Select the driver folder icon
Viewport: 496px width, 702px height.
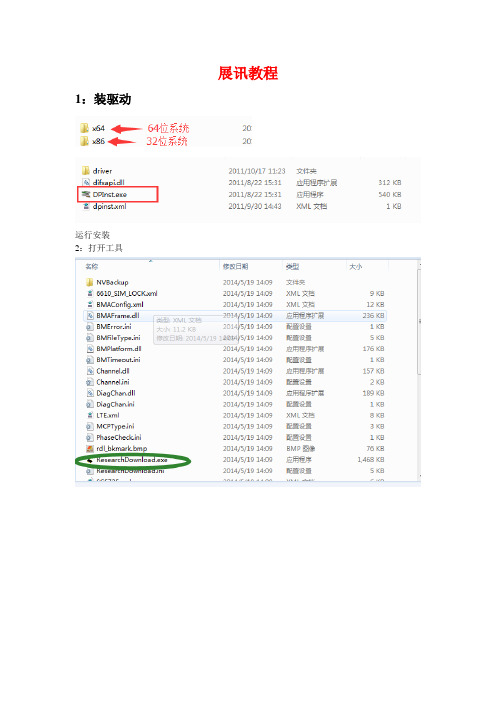pyautogui.click(x=86, y=171)
